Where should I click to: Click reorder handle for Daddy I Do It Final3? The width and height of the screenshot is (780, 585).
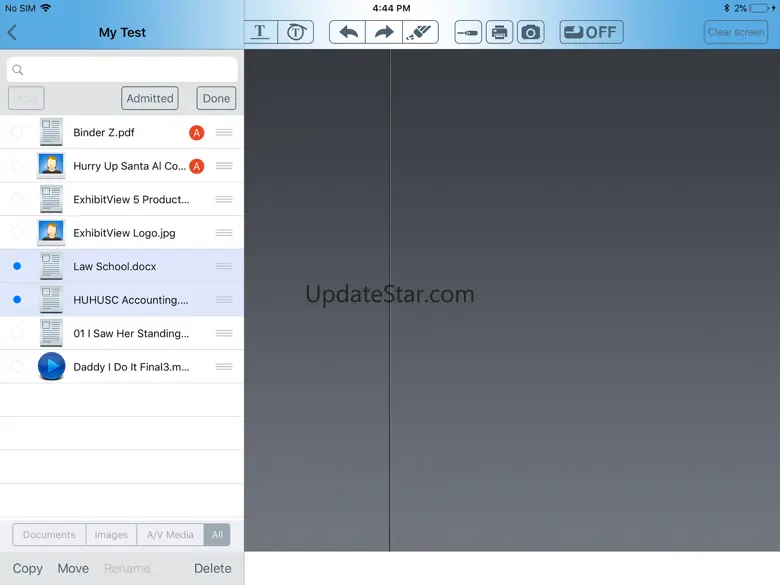tap(224, 367)
